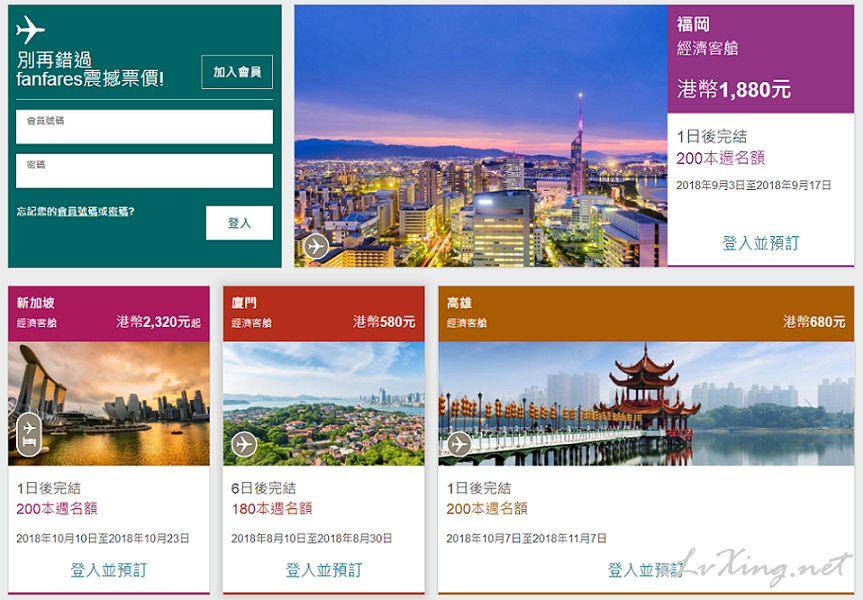Click 登入並預訂 for the 高雄 deal
The width and height of the screenshot is (863, 600).
[646, 570]
